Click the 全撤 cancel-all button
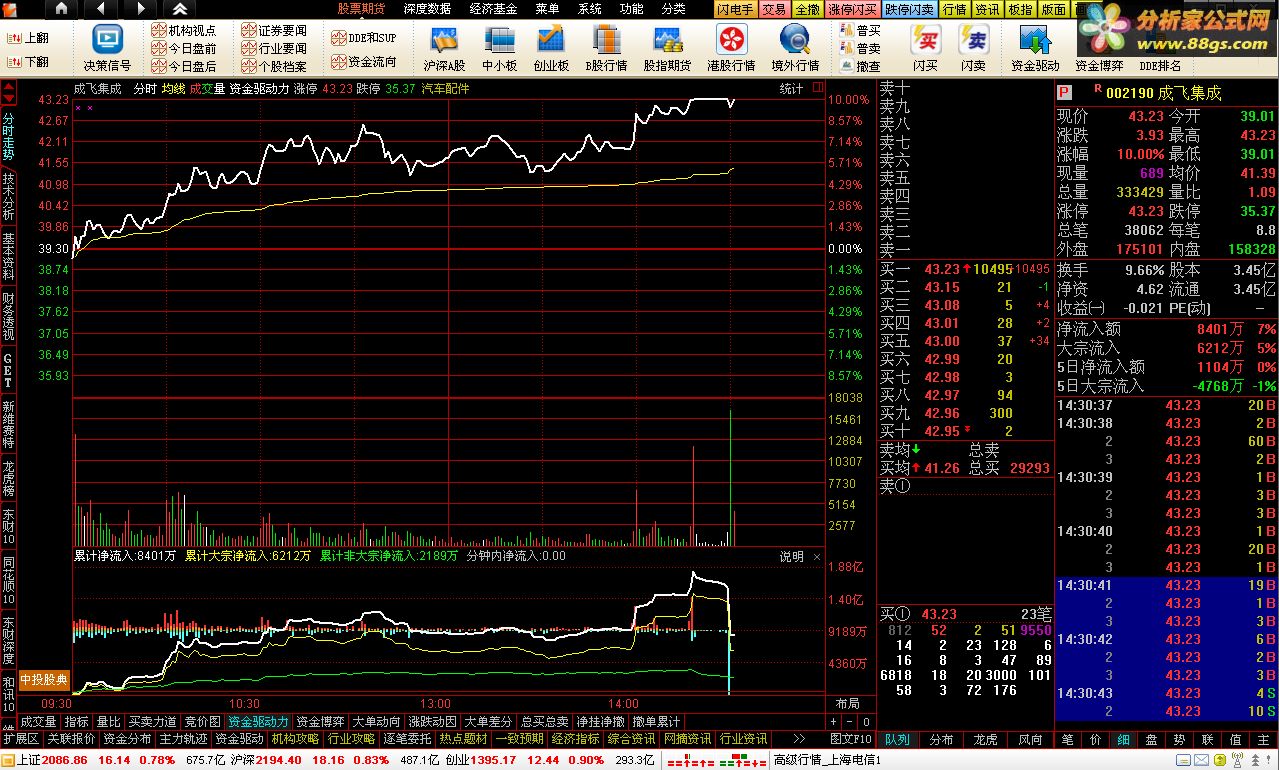Screen dimensions: 1279x770 click(808, 9)
